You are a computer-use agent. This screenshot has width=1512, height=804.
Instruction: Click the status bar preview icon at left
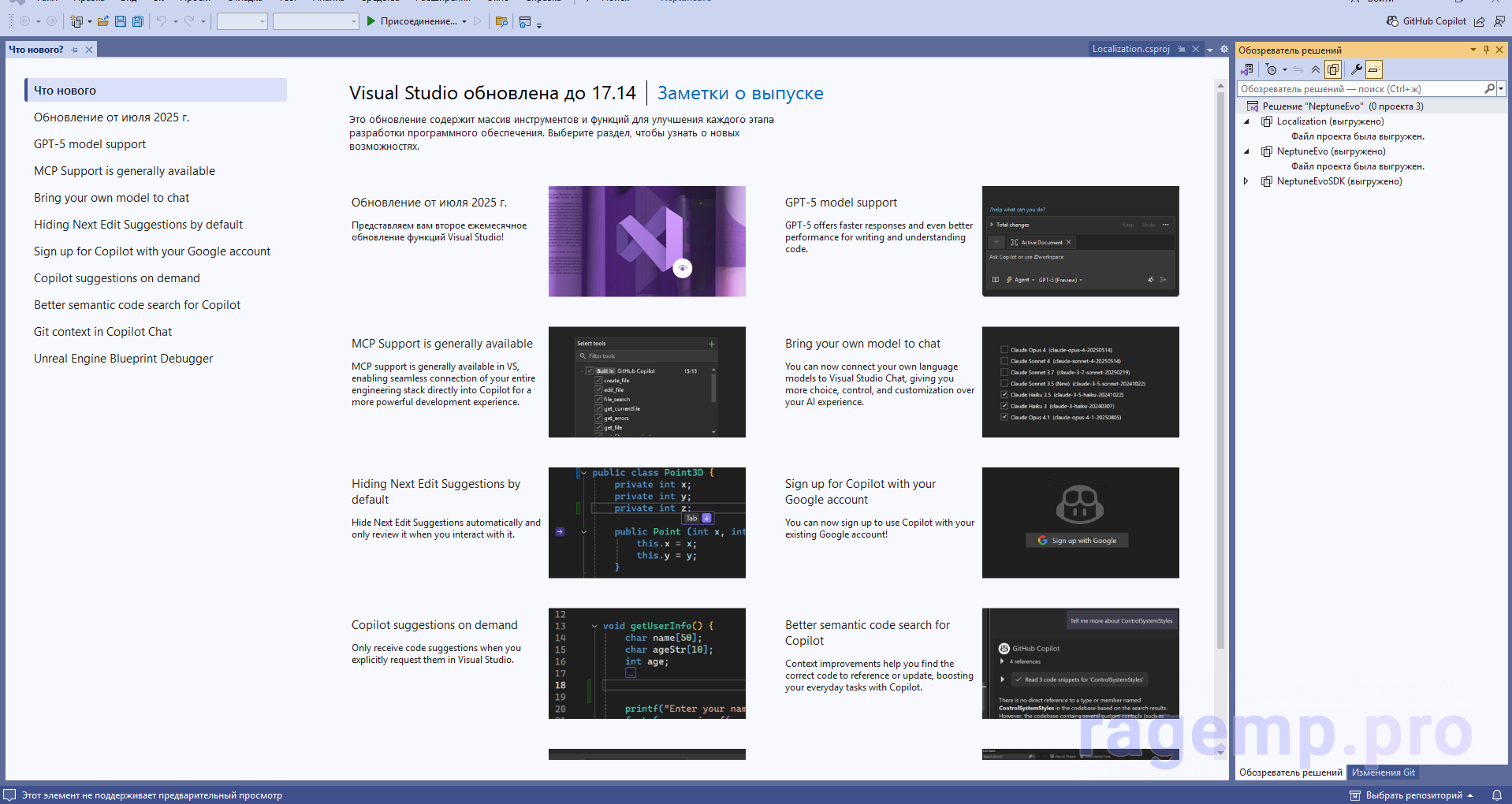click(x=9, y=795)
